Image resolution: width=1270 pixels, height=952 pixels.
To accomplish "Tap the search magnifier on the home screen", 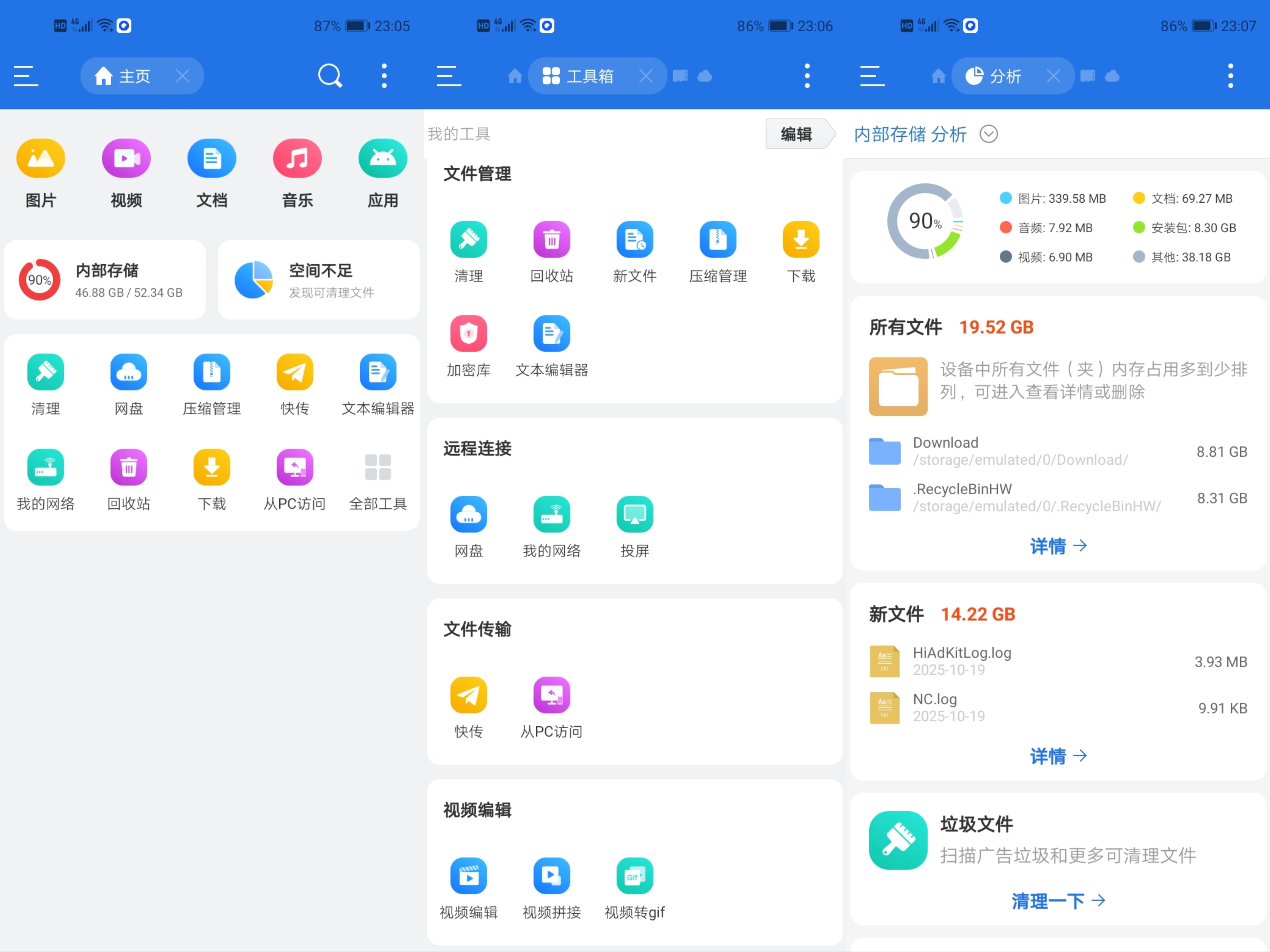I will pyautogui.click(x=330, y=76).
